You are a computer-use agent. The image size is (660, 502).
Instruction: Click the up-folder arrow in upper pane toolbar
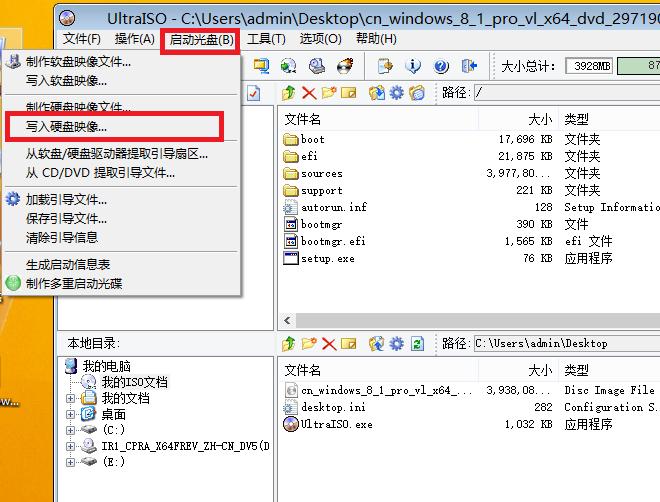point(289,92)
